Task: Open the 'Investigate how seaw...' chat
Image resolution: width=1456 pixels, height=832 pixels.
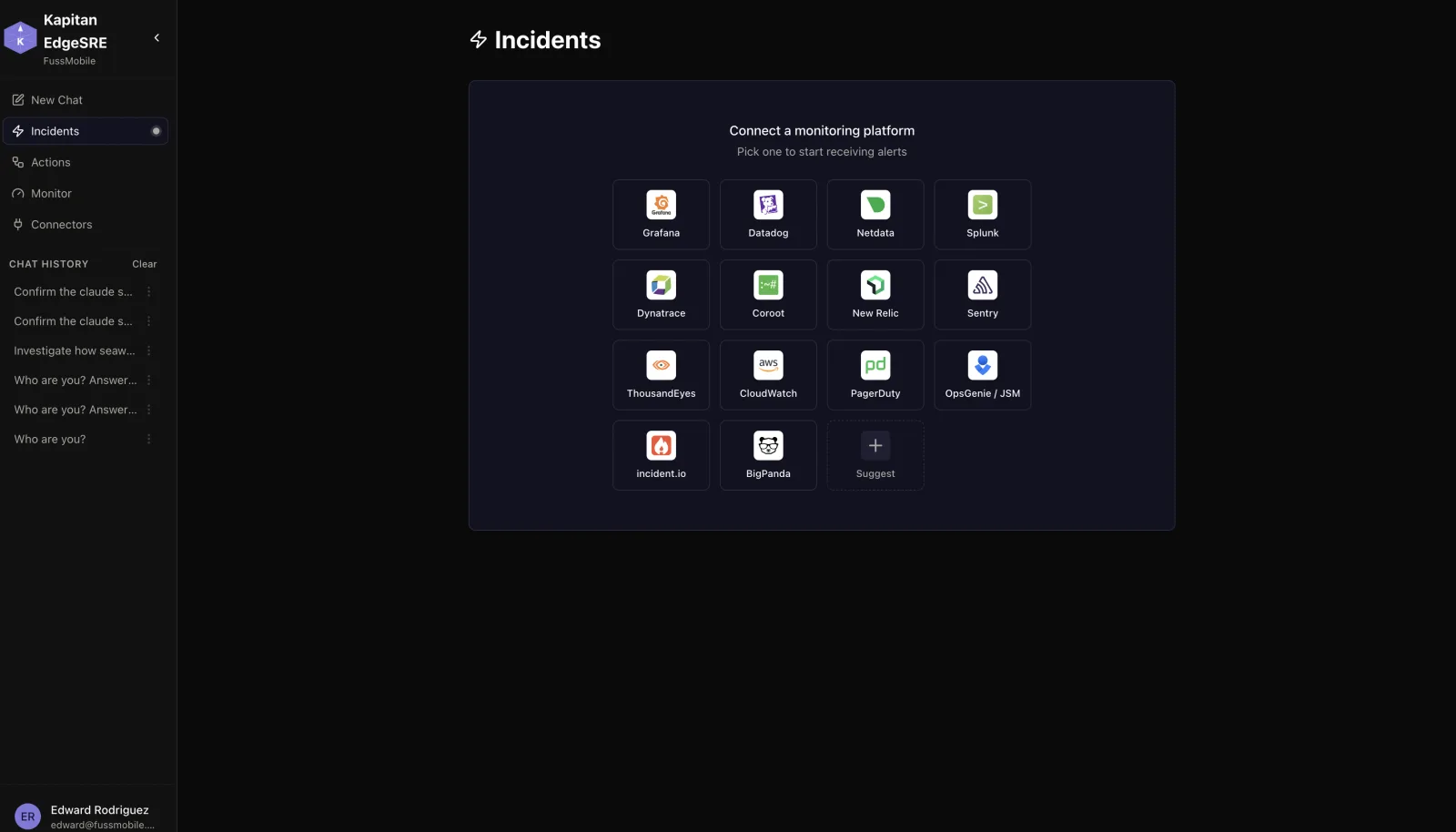Action: (x=74, y=350)
